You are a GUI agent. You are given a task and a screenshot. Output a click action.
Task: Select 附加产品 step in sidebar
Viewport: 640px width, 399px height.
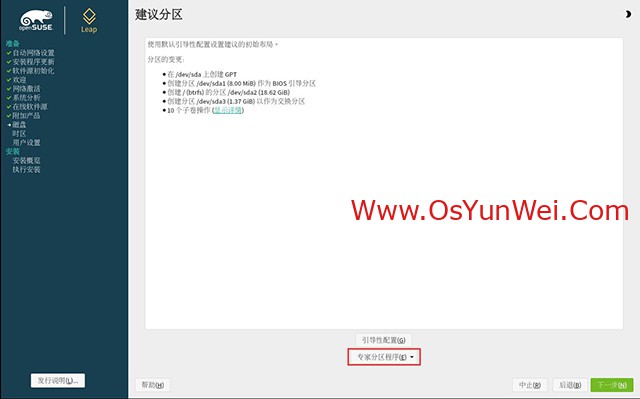(x=27, y=115)
